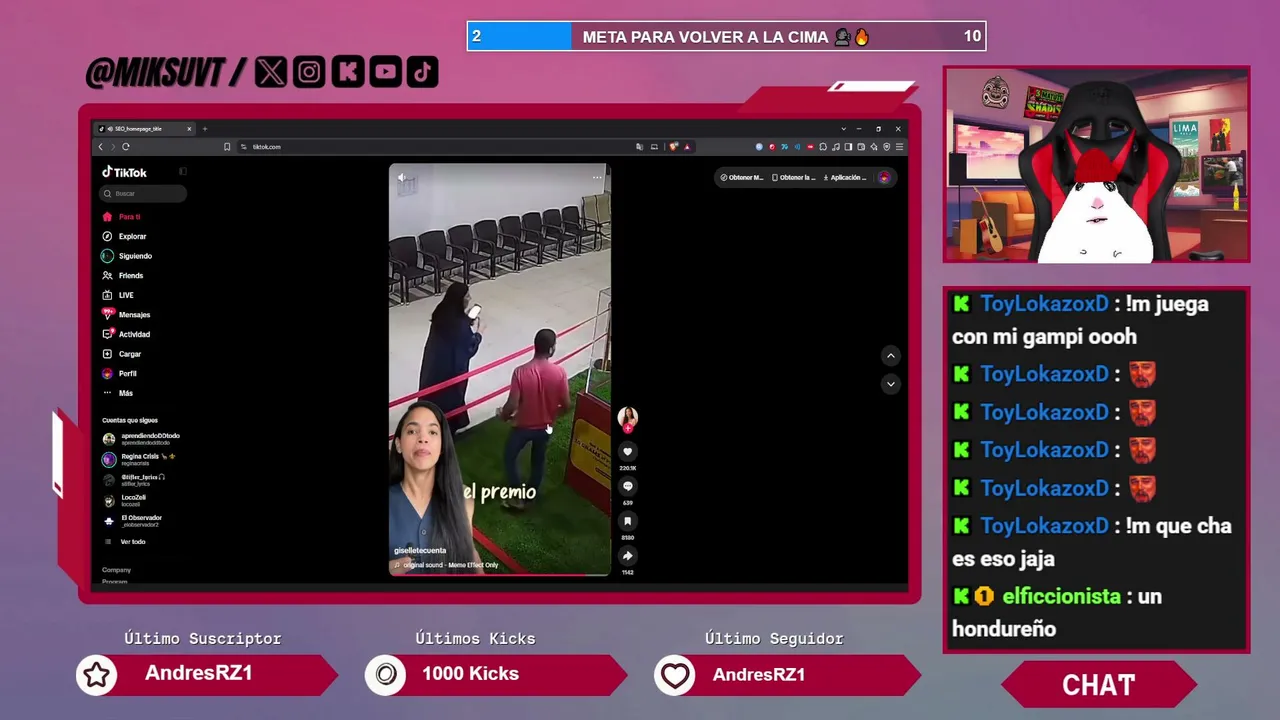Open the Instagram icon in the overlay
Image resolution: width=1280 pixels, height=720 pixels.
coord(309,72)
